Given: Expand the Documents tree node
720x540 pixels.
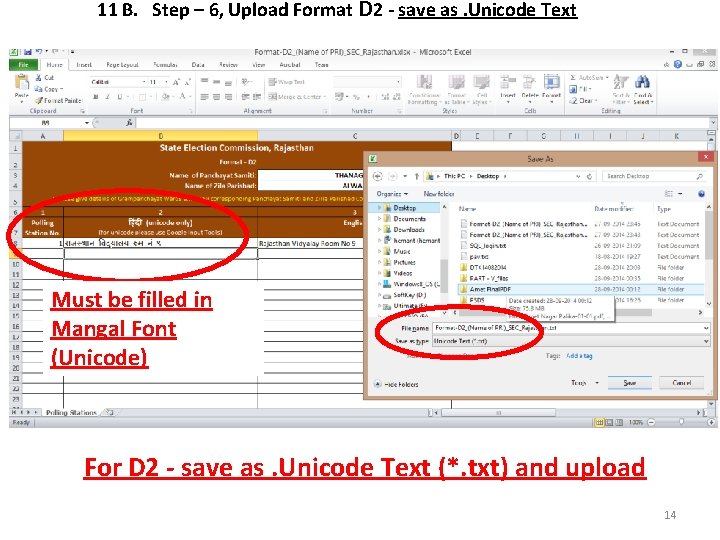Looking at the screenshot, I should coord(379,219).
